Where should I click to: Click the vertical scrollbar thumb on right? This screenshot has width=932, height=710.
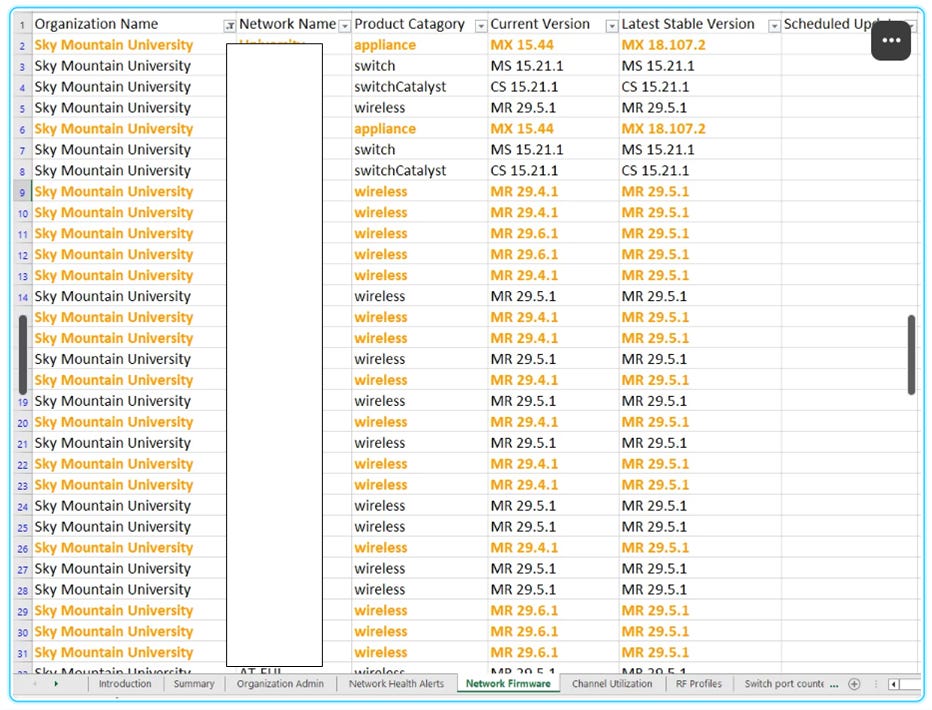click(911, 355)
